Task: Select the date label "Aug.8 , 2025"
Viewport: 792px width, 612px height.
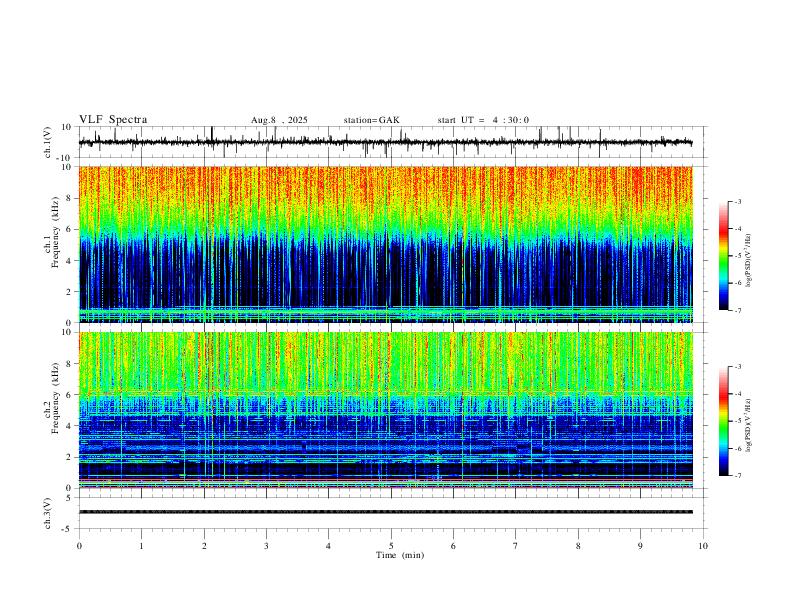Action: (279, 120)
